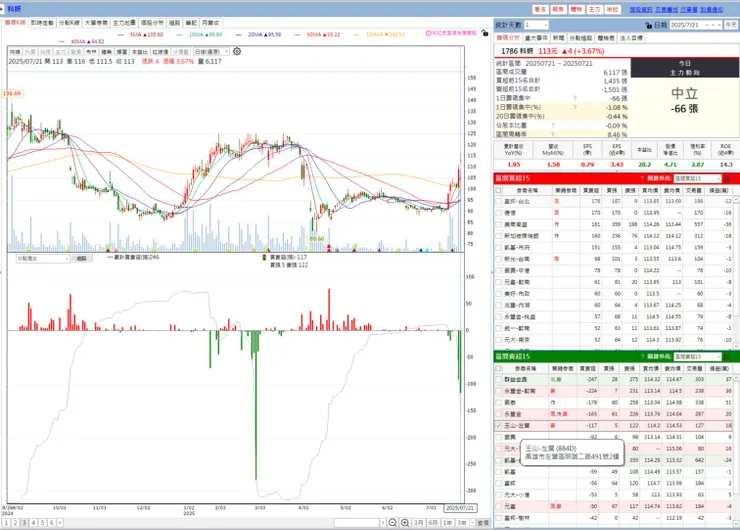Check the 美商高盛 broker row checkbox
Image resolution: width=740 pixels, height=530 pixels.
(x=498, y=224)
